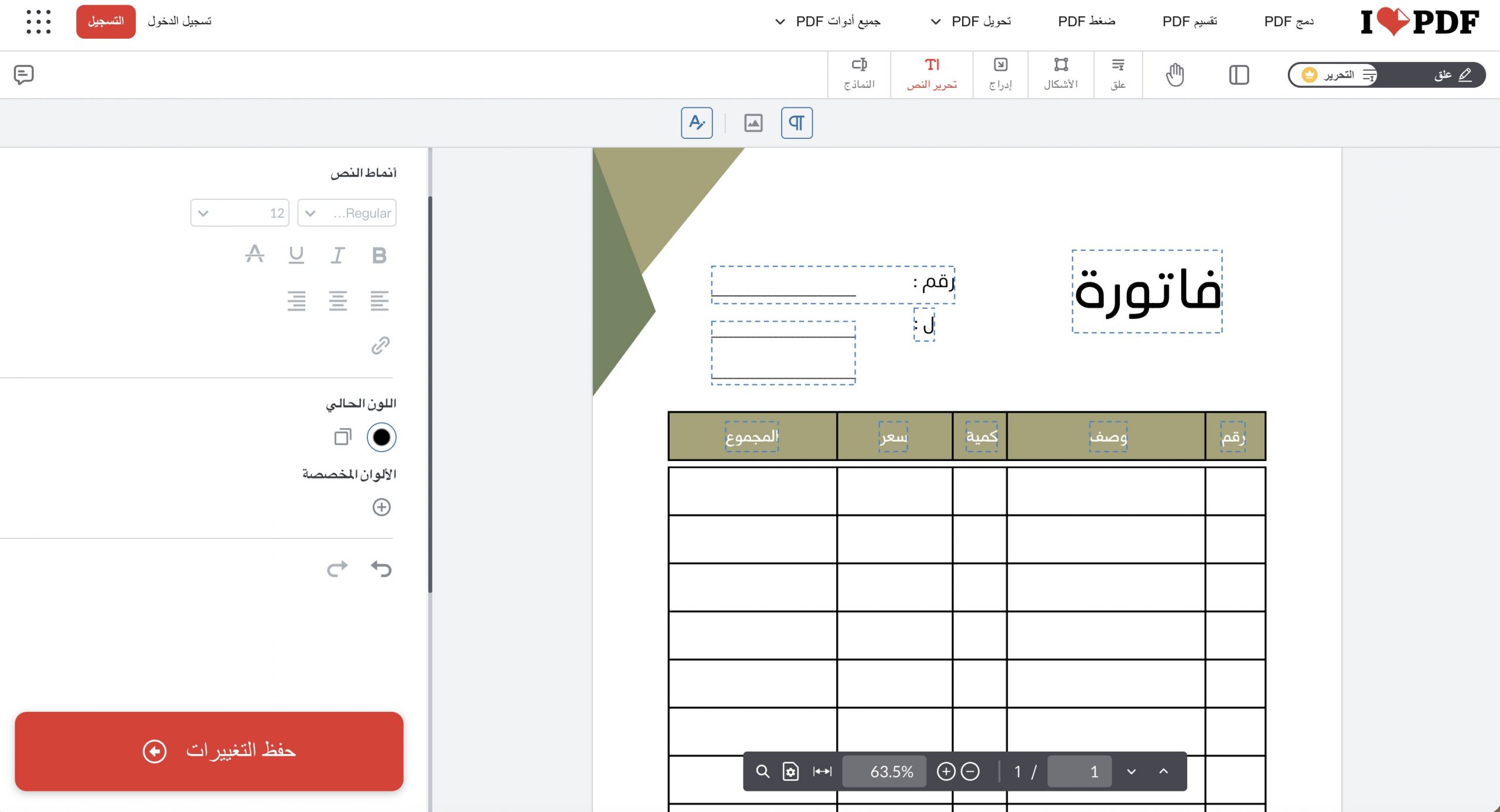Open the comments panel icon

coord(23,74)
